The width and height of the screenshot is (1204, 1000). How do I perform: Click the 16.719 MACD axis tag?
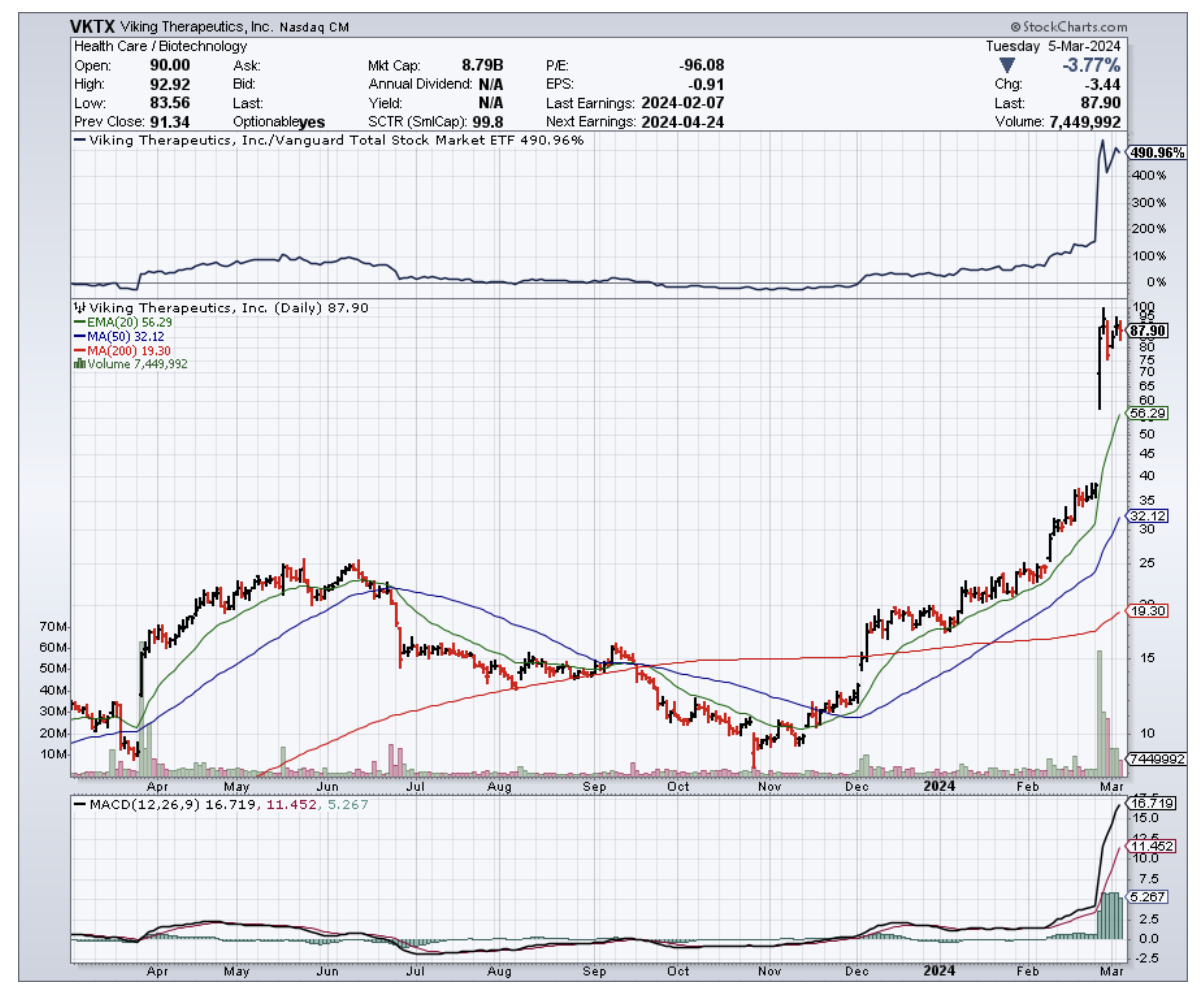(x=1147, y=803)
